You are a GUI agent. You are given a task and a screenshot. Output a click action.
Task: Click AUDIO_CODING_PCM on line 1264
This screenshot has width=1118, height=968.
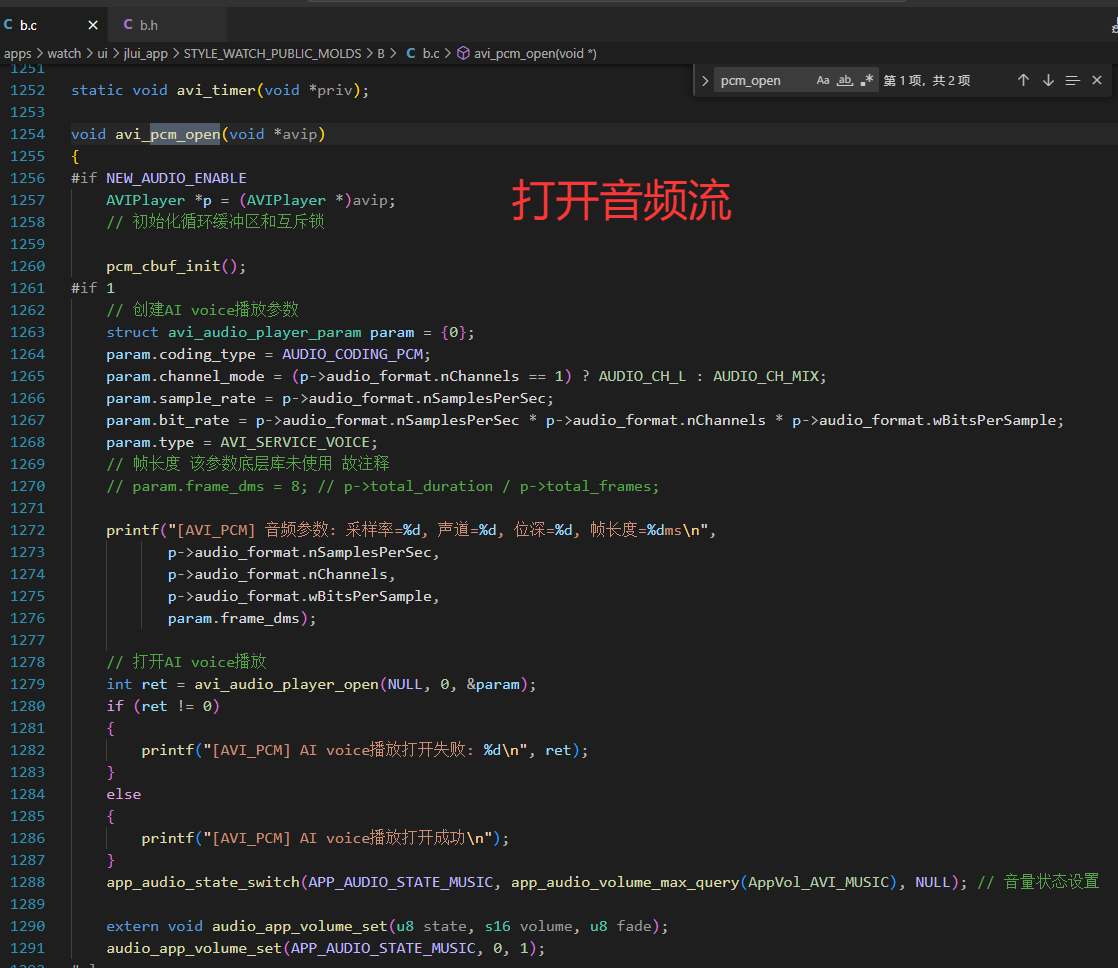[352, 354]
